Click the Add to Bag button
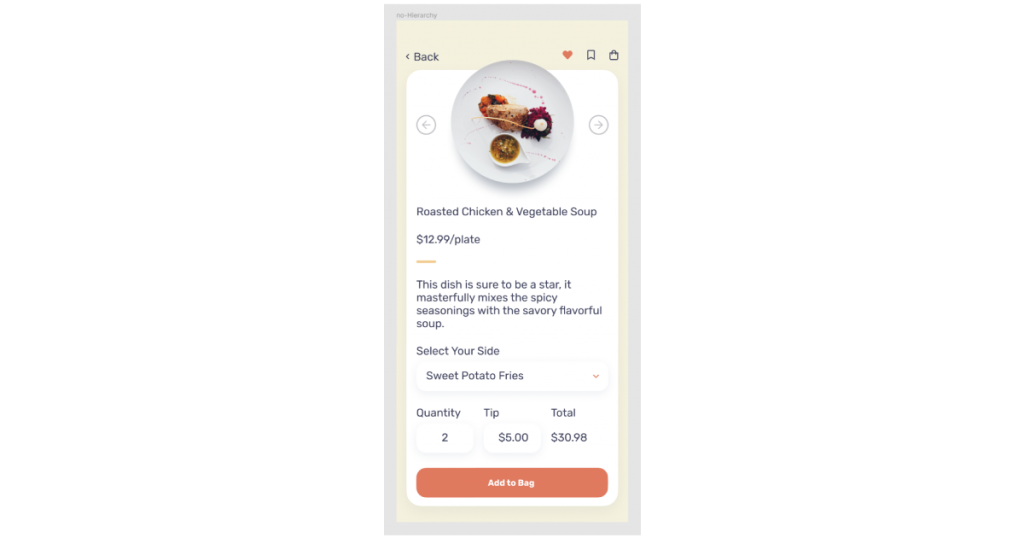This screenshot has height=538, width=1024. [512, 483]
